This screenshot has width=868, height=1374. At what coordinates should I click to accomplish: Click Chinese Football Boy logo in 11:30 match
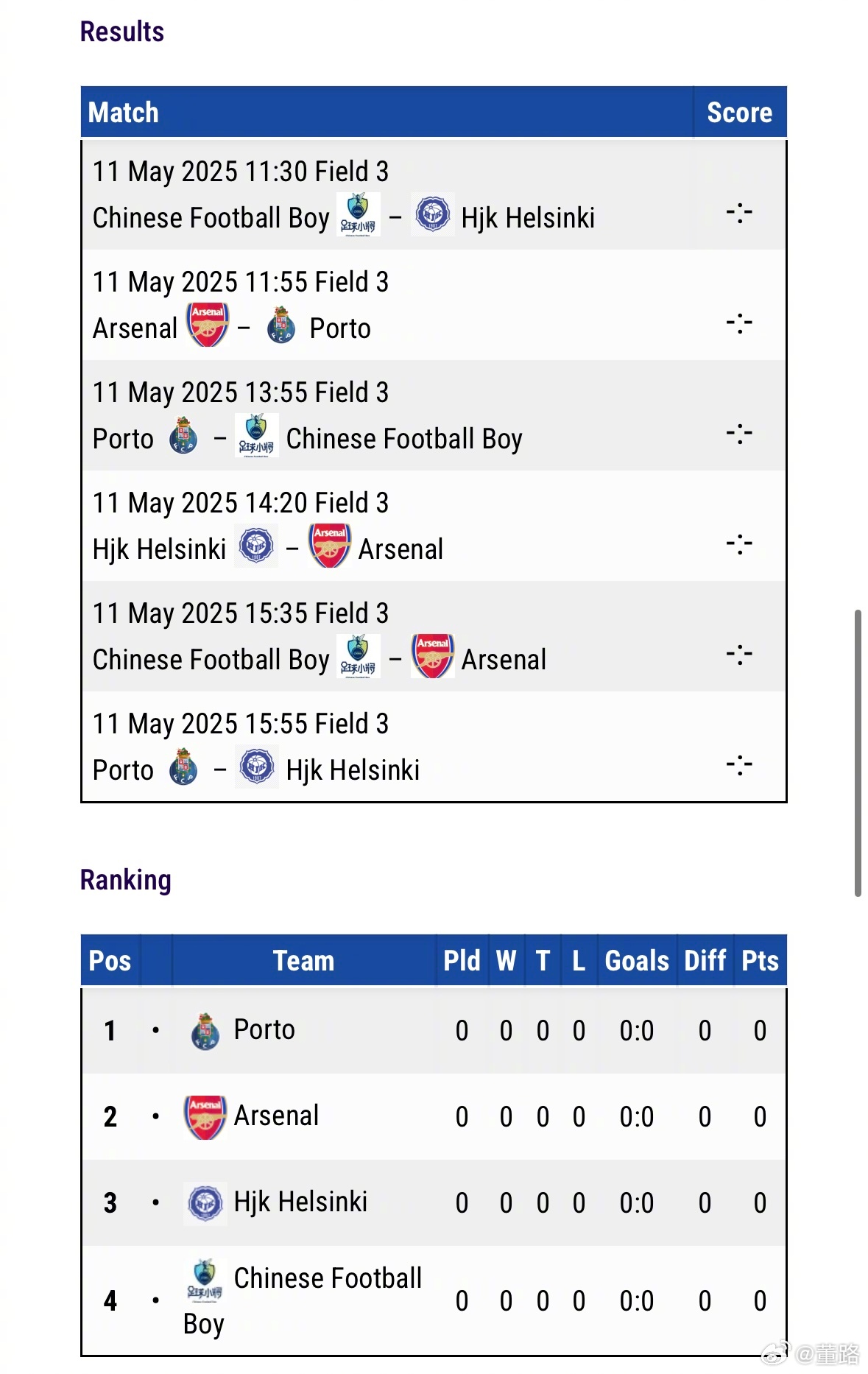pyautogui.click(x=359, y=214)
